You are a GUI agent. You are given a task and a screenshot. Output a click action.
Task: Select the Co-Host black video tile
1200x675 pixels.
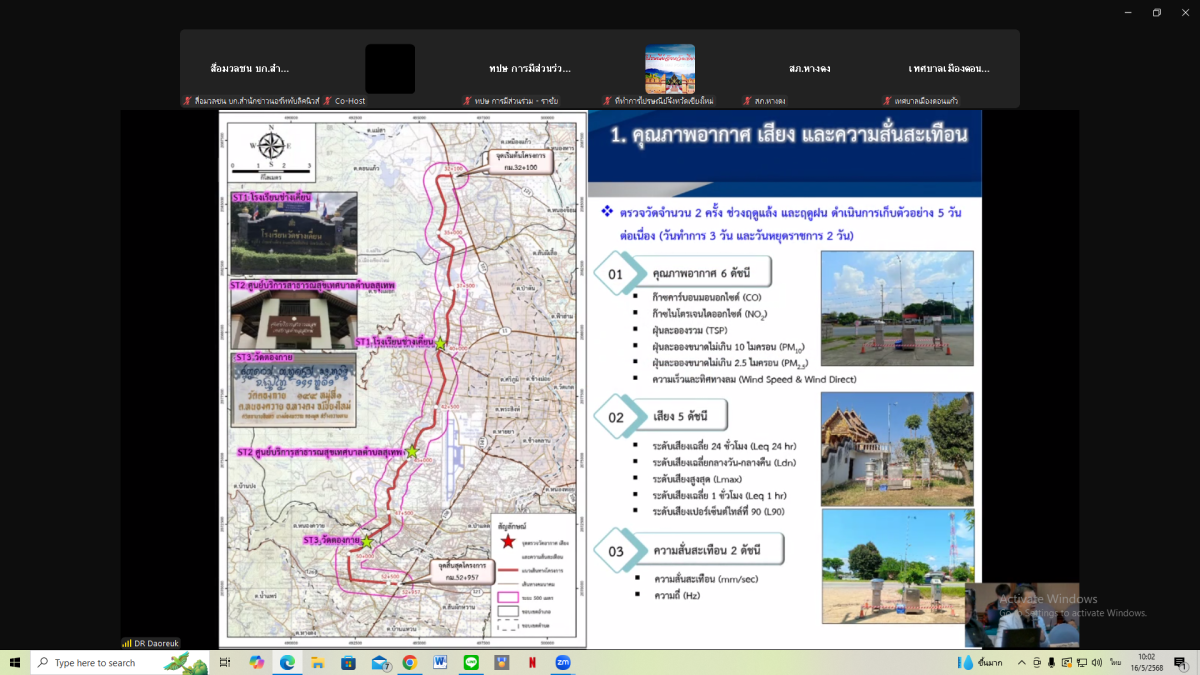(x=390, y=69)
